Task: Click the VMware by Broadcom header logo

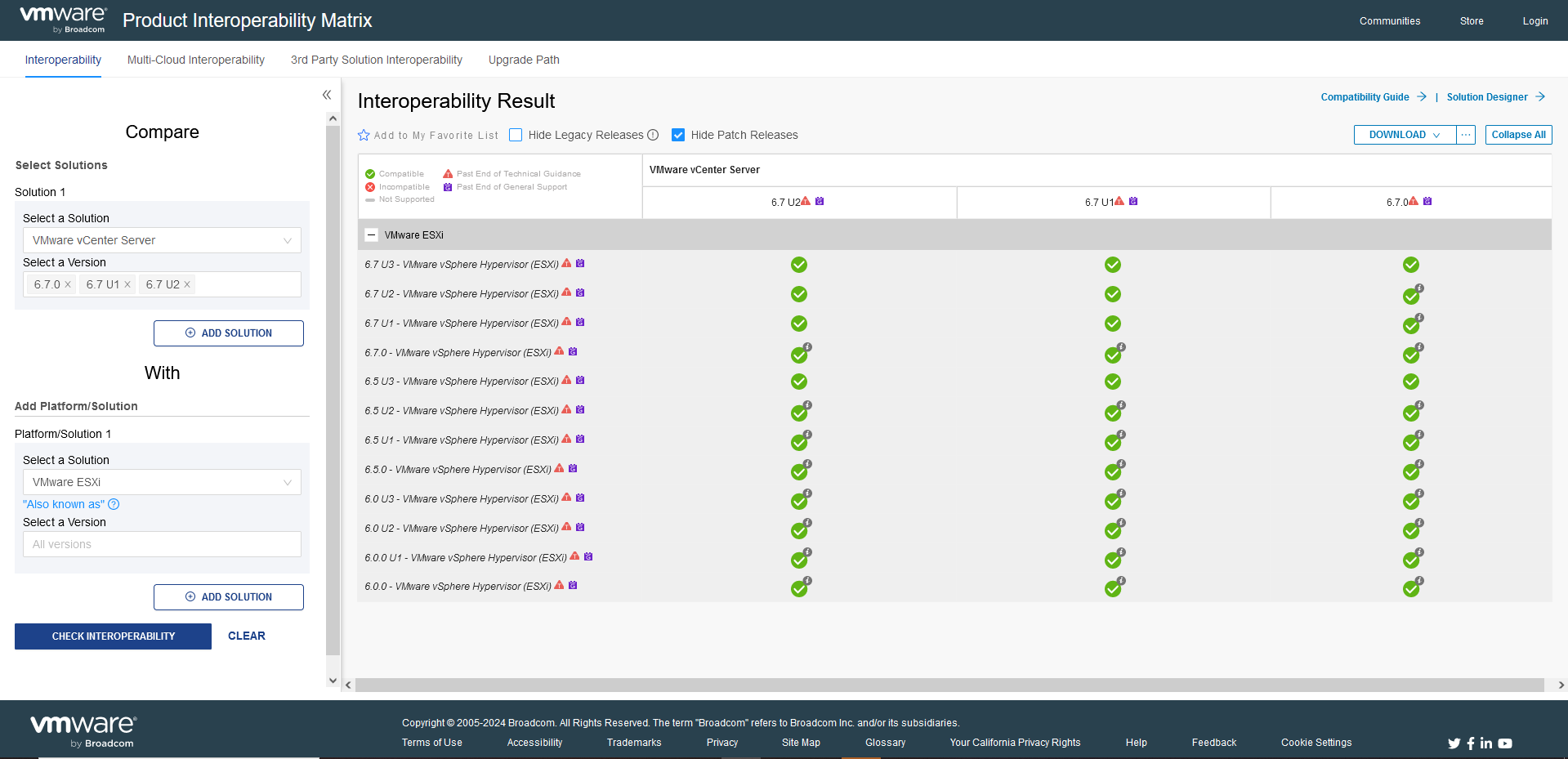Action: [63, 20]
